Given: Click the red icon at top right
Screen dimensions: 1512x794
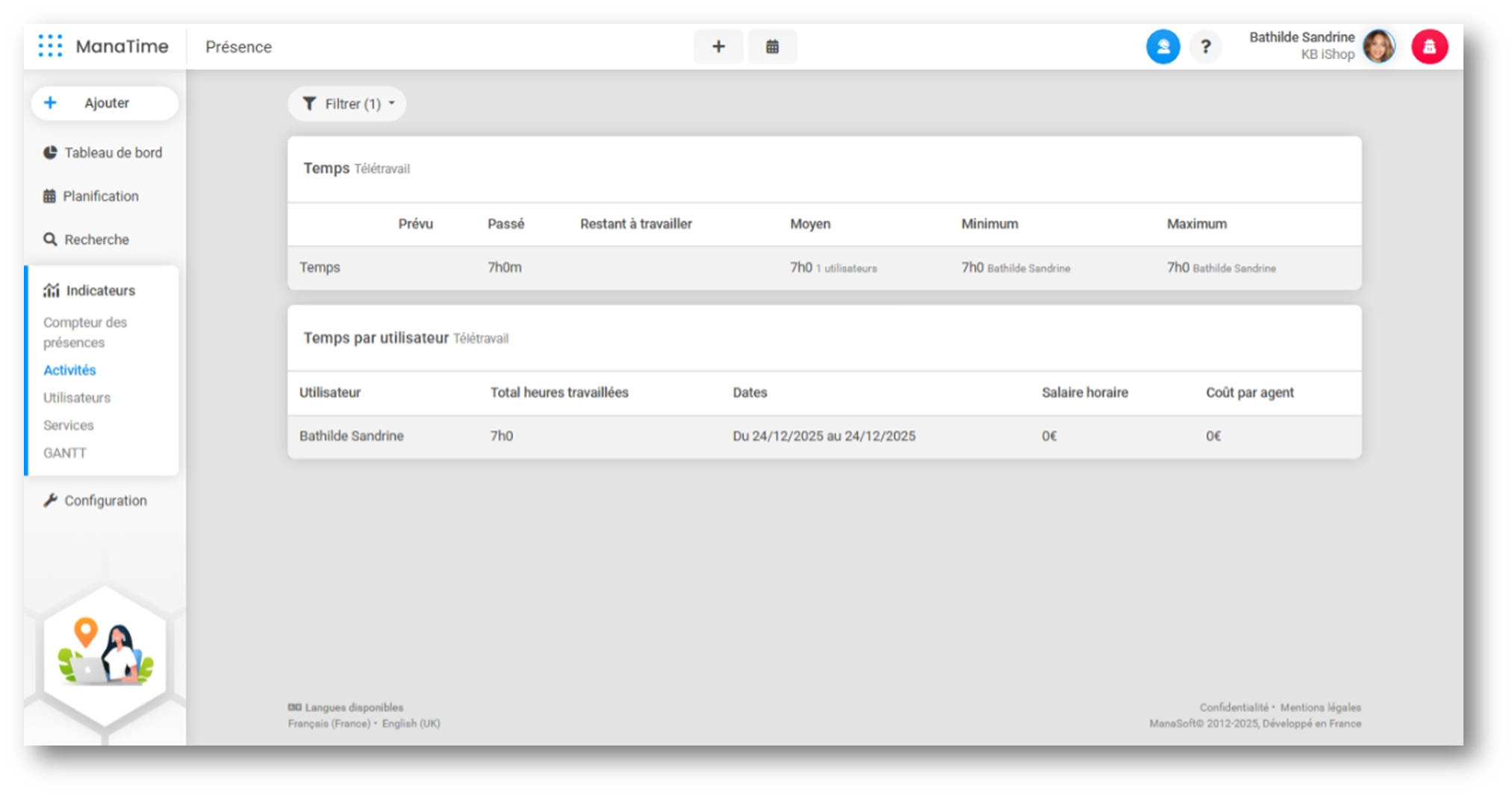Looking at the screenshot, I should (1429, 47).
